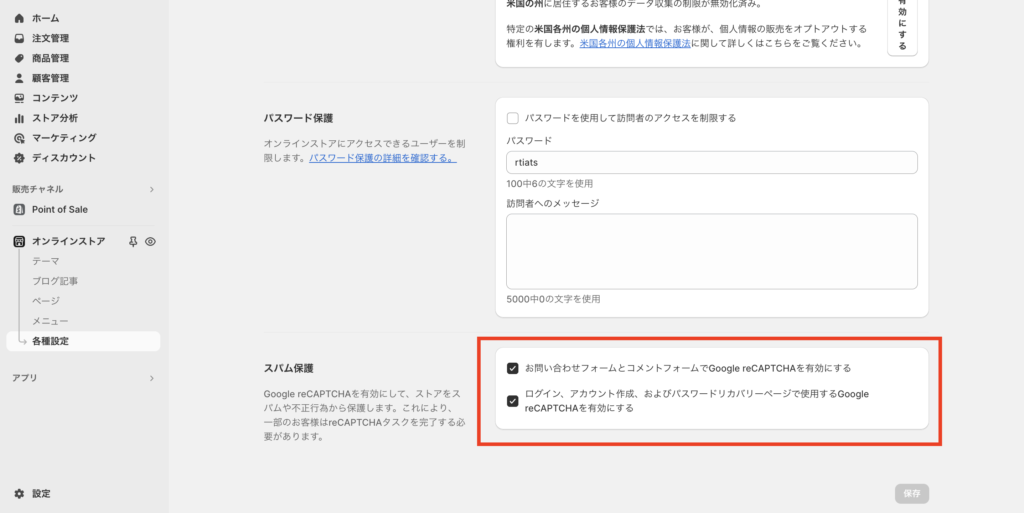1024x513 pixels.
Task: Click the Marketing (マーケティング) target icon
Action: tap(19, 138)
